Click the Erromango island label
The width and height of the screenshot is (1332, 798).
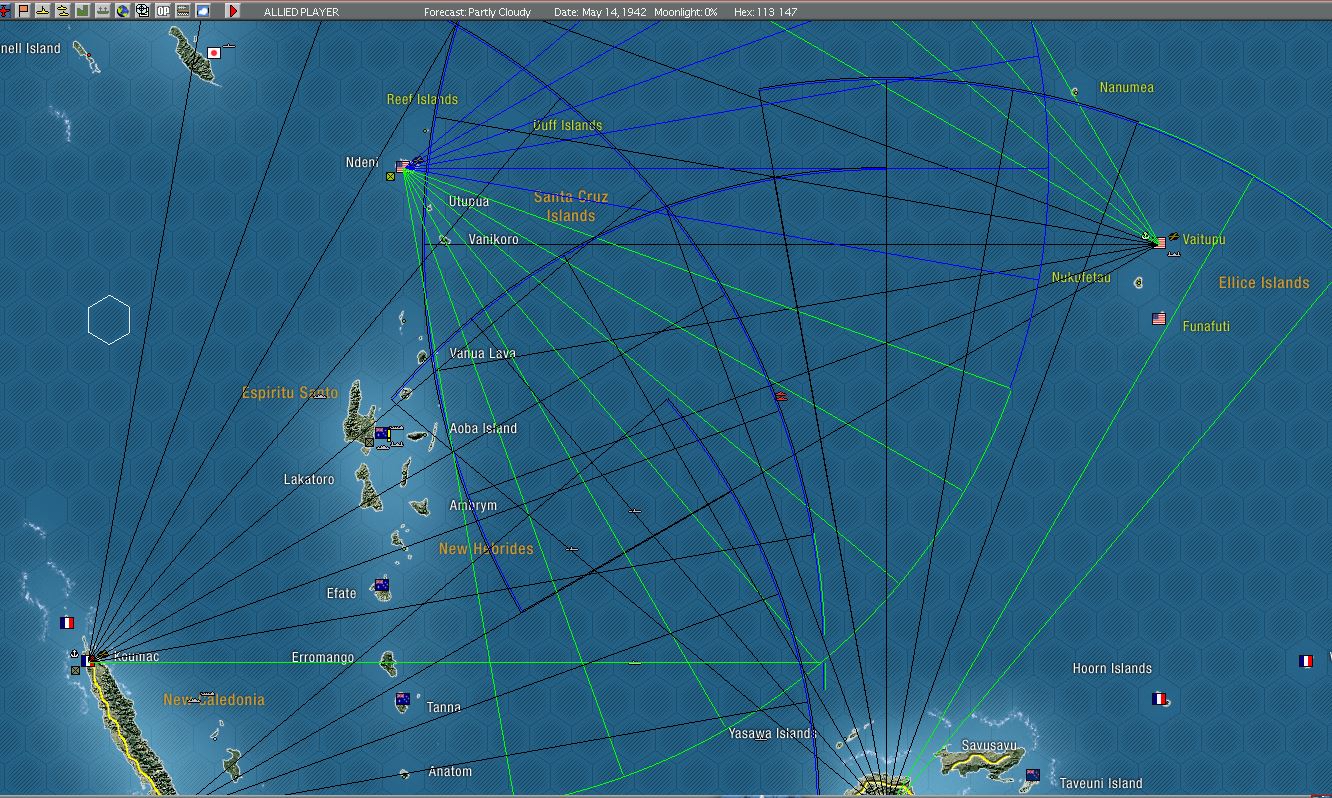pyautogui.click(x=323, y=658)
